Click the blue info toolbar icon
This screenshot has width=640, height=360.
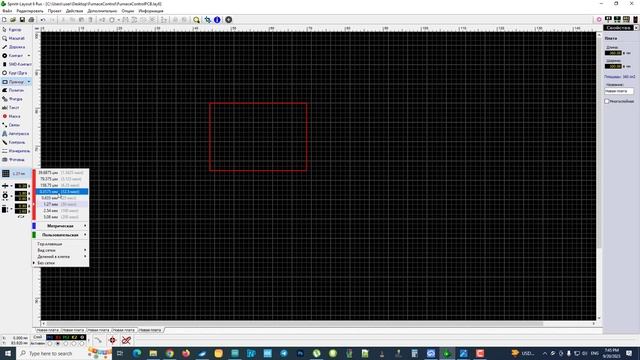pos(217,20)
